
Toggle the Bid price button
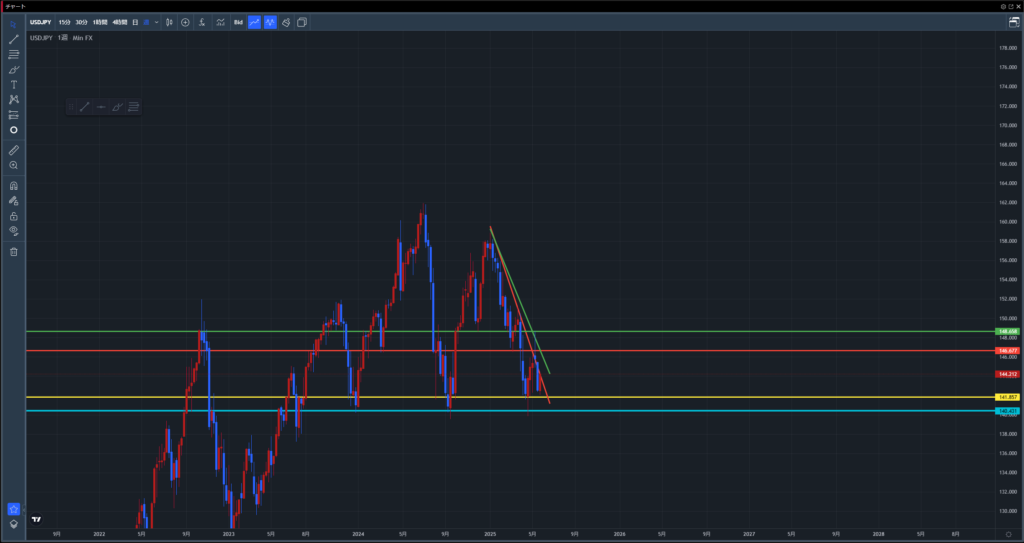(238, 22)
